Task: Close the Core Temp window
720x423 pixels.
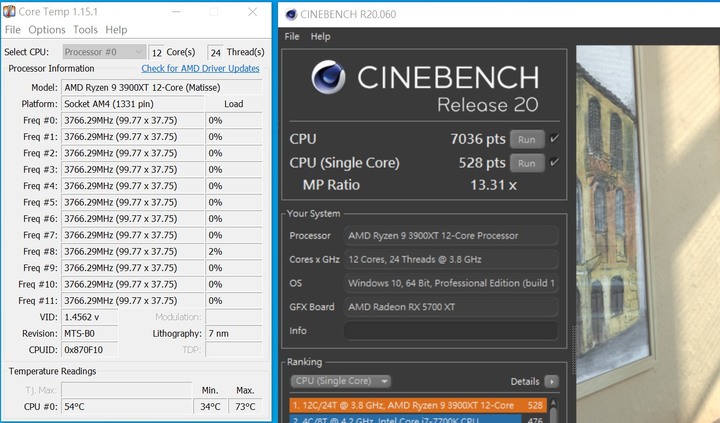Action: 253,12
